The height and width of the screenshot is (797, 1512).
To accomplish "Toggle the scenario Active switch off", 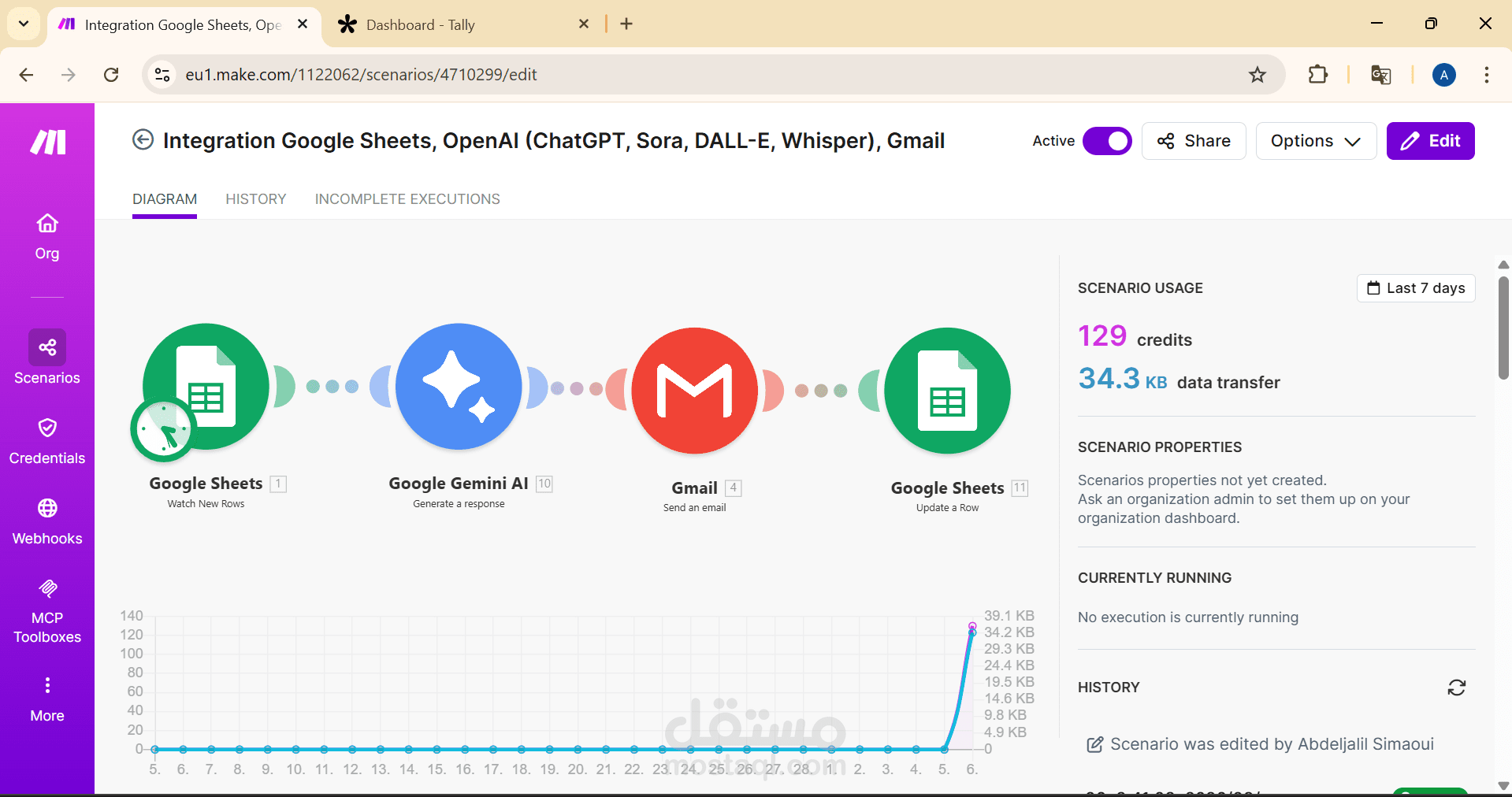I will 1107,141.
